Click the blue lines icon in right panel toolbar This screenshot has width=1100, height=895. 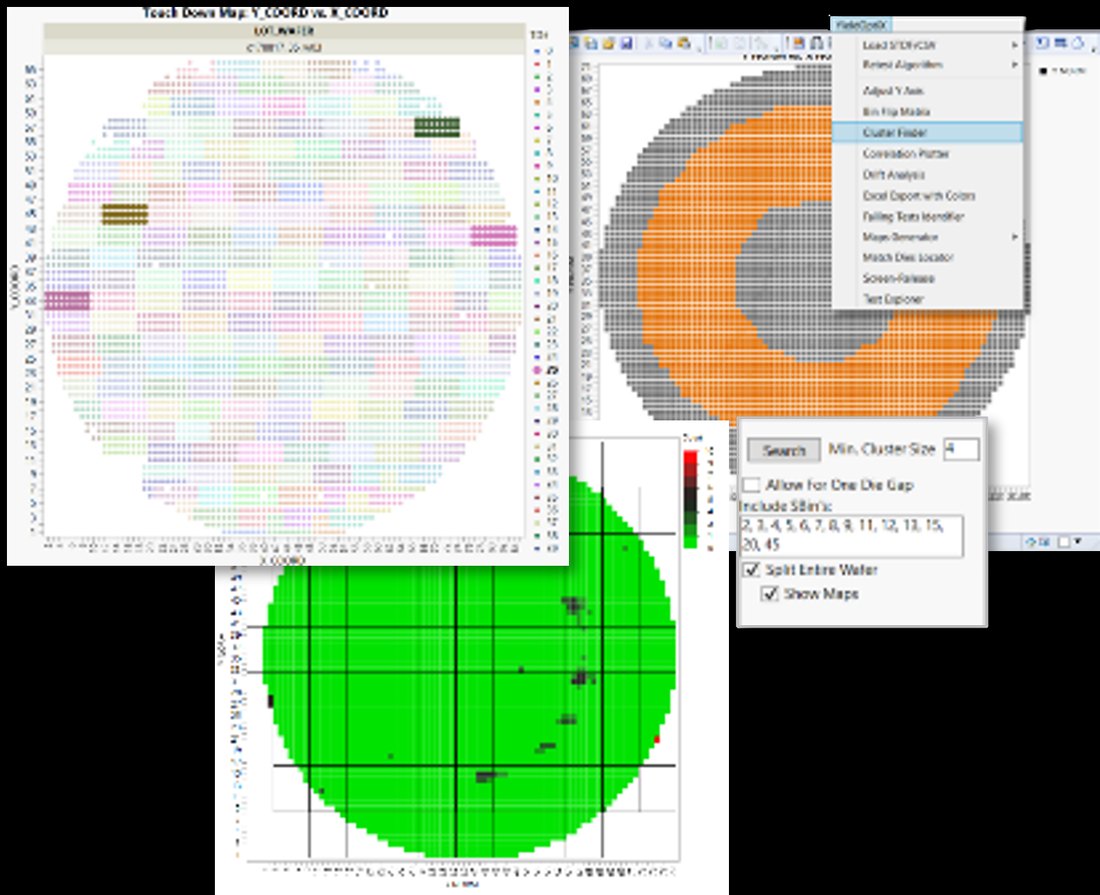click(1060, 43)
